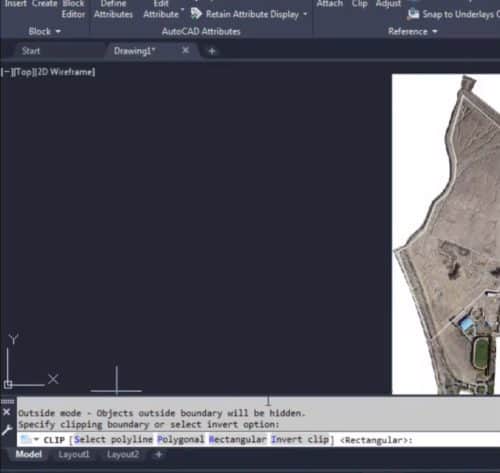This screenshot has height=473, width=500.
Task: Choose Select polyline clip option
Action: click(113, 439)
